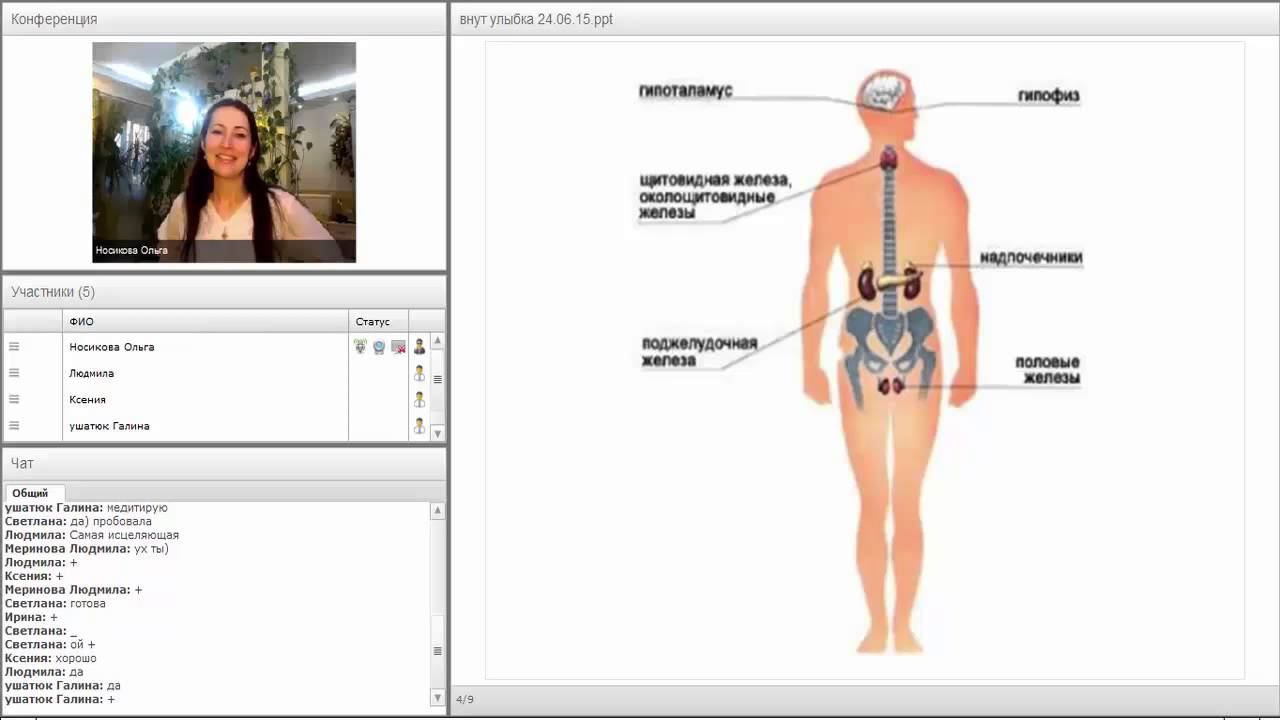
Task: Click the поджелудочная железа label on slide
Action: coord(699,351)
